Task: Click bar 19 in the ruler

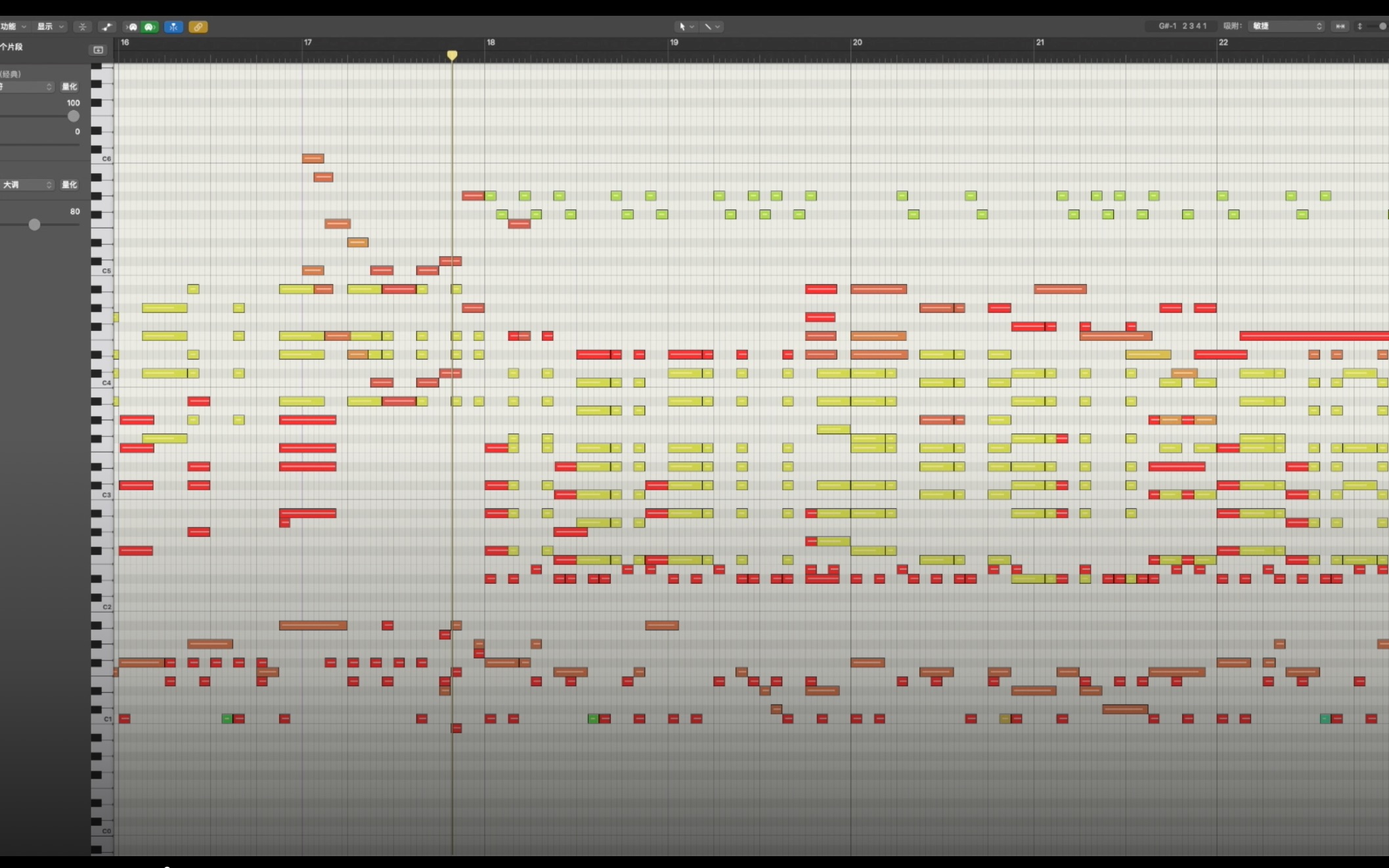Action: (674, 42)
